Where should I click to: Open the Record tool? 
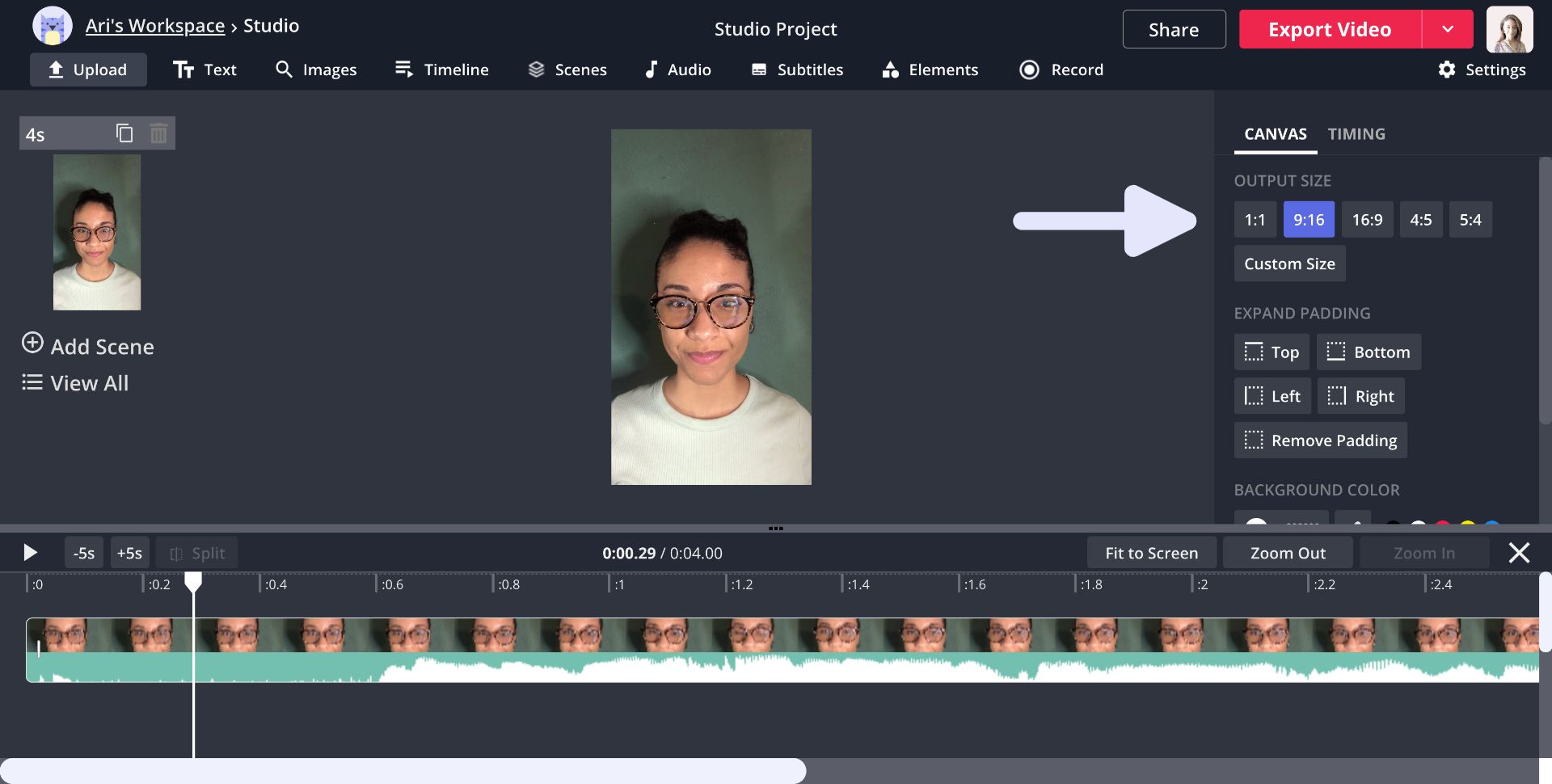click(1061, 70)
